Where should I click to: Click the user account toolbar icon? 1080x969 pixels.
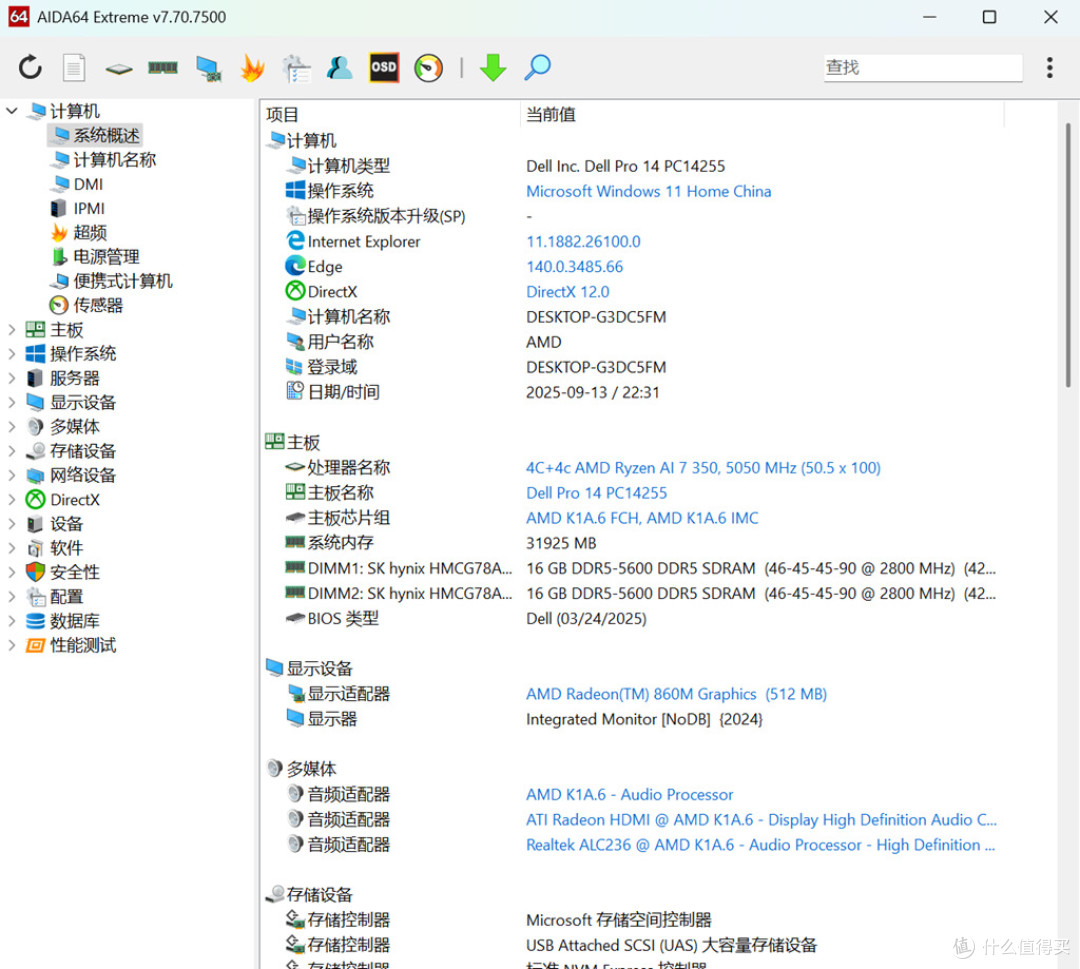340,67
